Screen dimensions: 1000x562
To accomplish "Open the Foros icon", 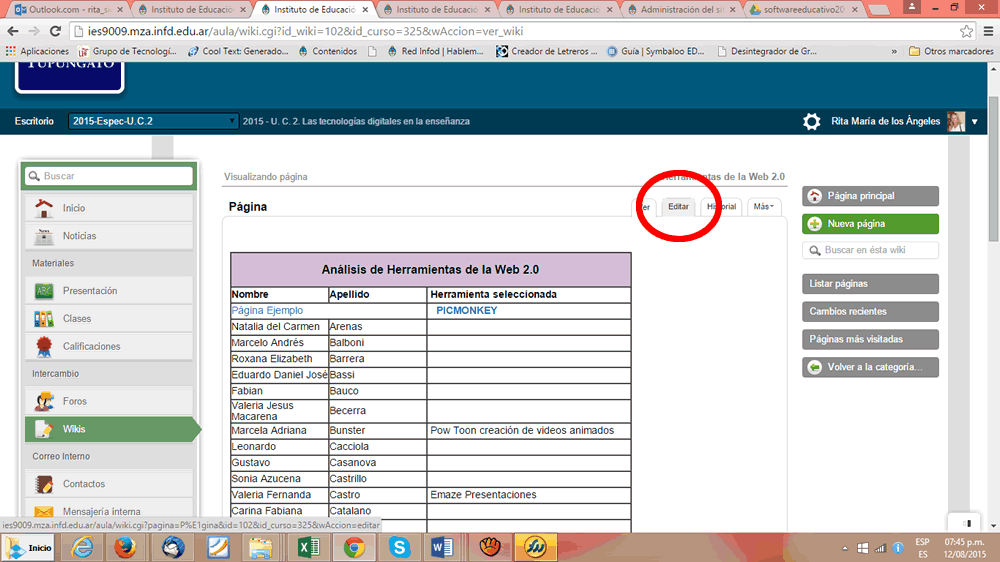I will coord(43,401).
